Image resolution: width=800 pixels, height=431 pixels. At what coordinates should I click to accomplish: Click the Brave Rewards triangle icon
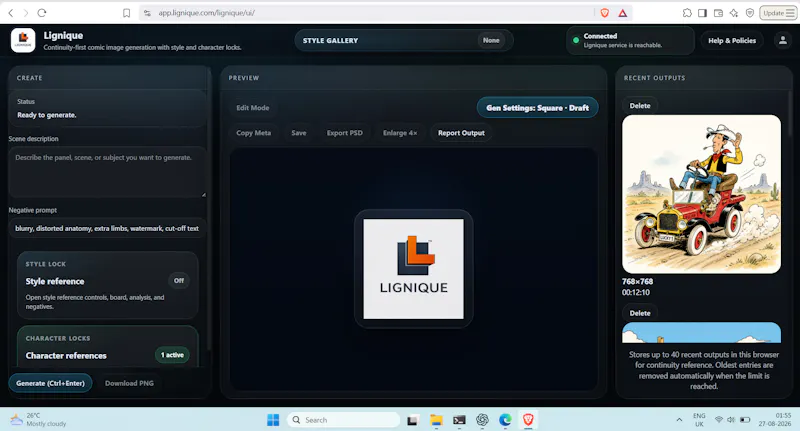click(x=623, y=13)
